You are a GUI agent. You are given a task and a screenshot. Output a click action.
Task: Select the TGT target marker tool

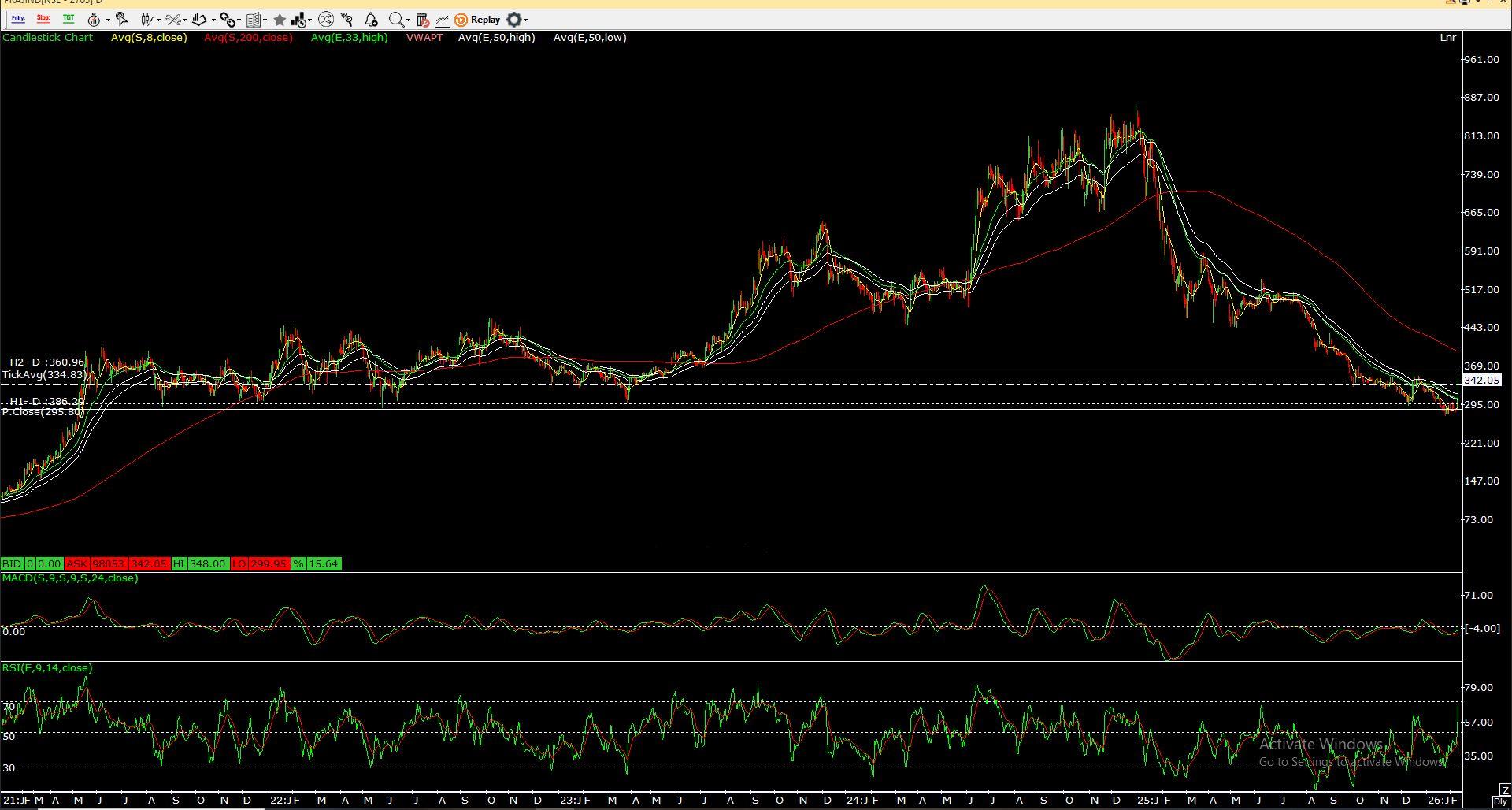tap(69, 19)
